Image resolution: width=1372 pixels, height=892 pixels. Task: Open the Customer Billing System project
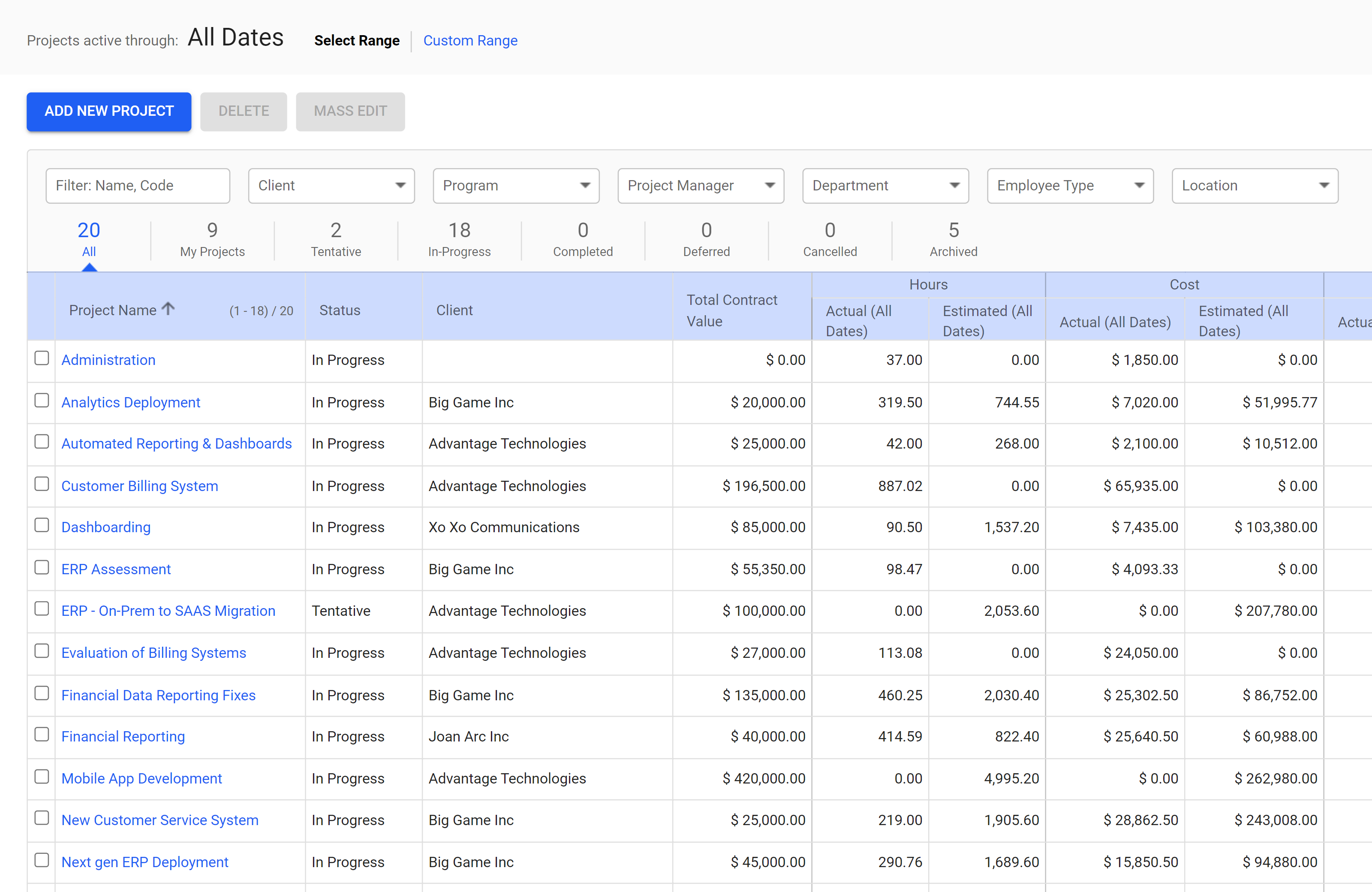click(x=139, y=486)
